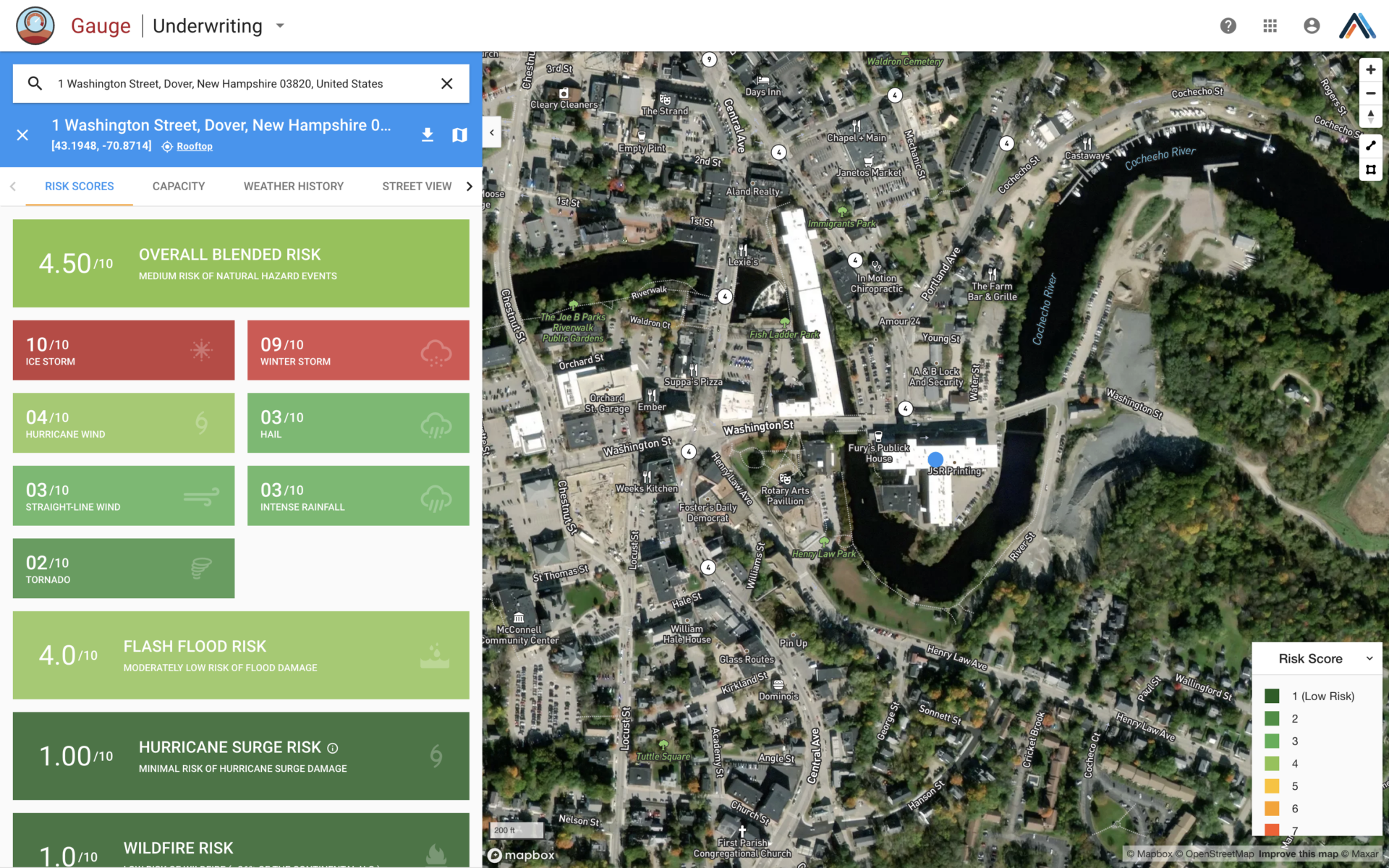Download the risk report
The width and height of the screenshot is (1389, 868).
coord(428,135)
